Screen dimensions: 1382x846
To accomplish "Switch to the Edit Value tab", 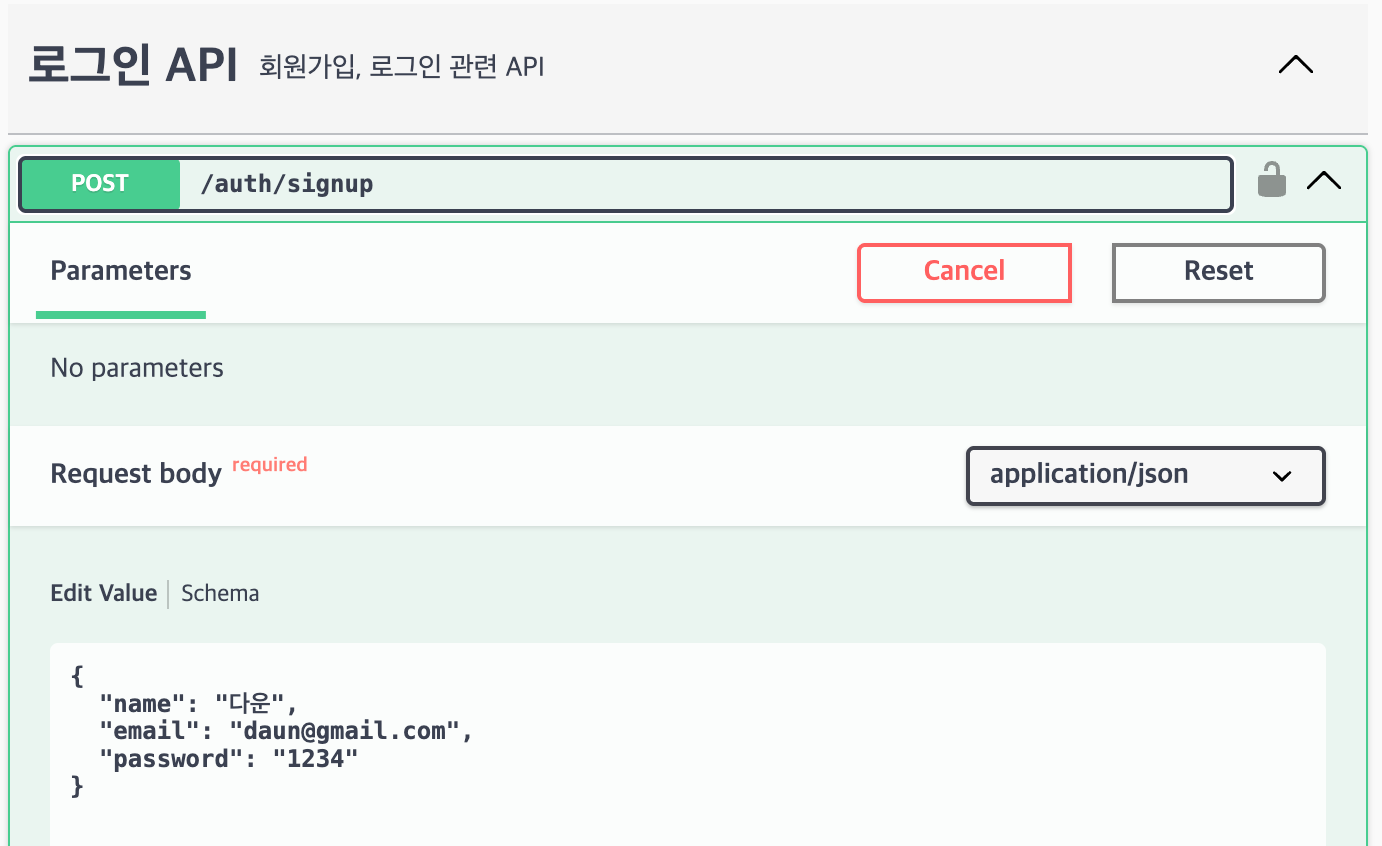I will (x=104, y=593).
